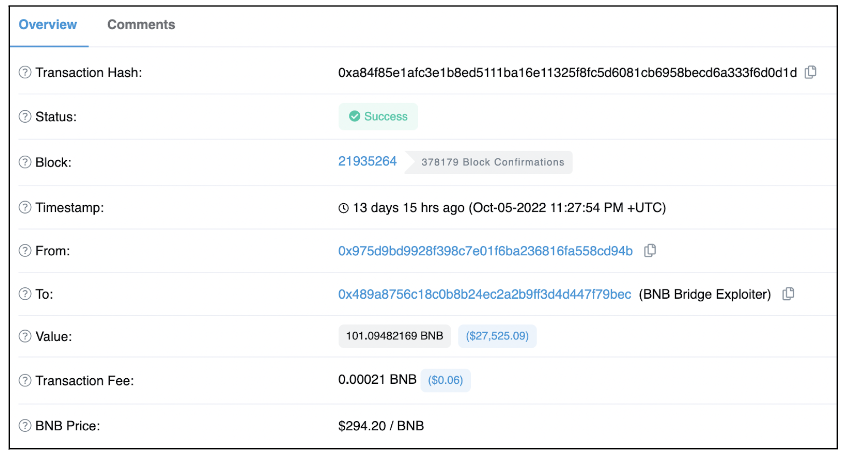Click the help icon beside Block

pos(25,162)
